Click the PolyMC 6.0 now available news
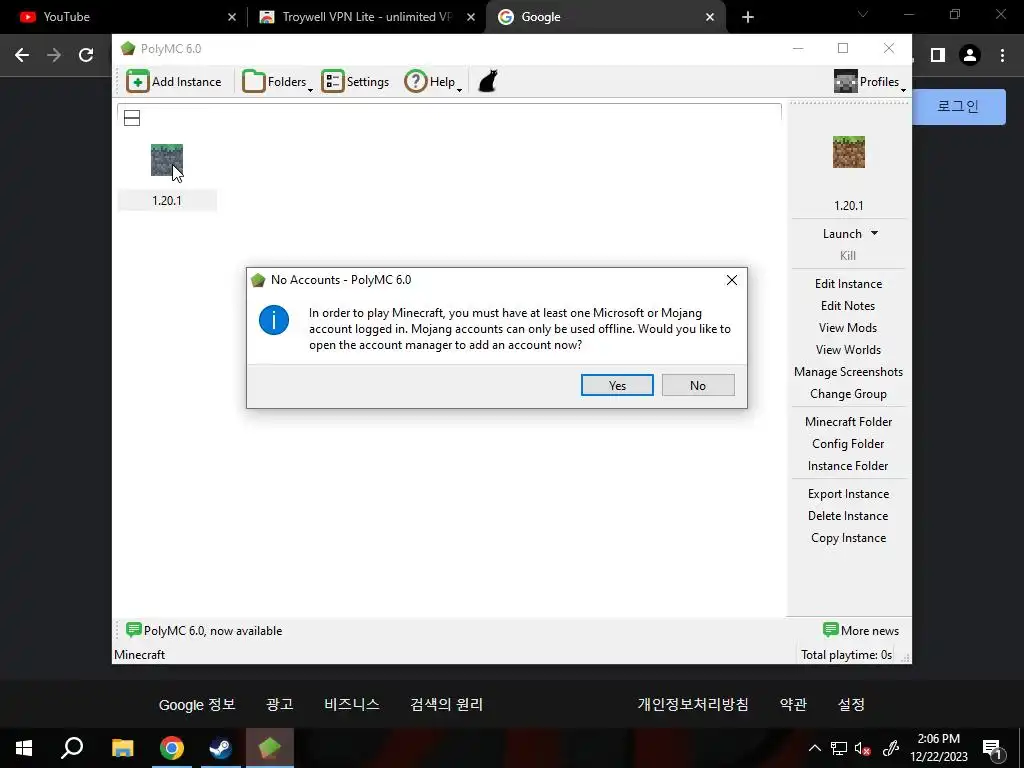This screenshot has width=1024, height=768. [204, 631]
